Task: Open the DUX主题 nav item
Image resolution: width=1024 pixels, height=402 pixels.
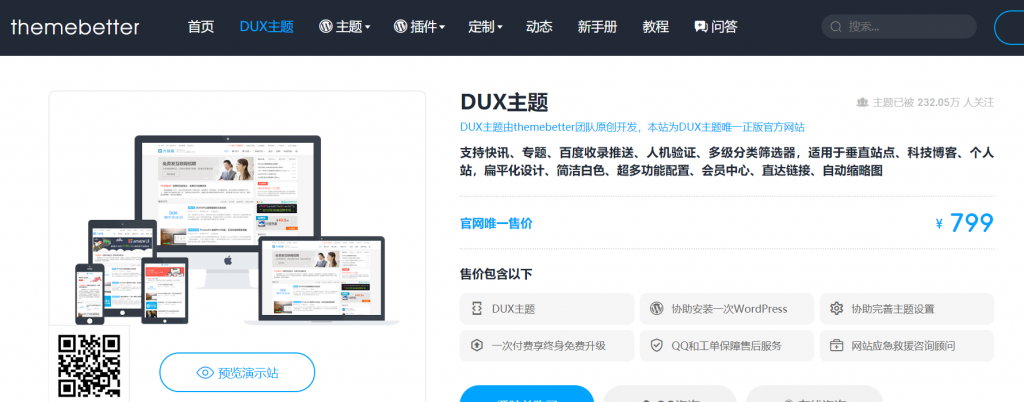Action: click(266, 27)
